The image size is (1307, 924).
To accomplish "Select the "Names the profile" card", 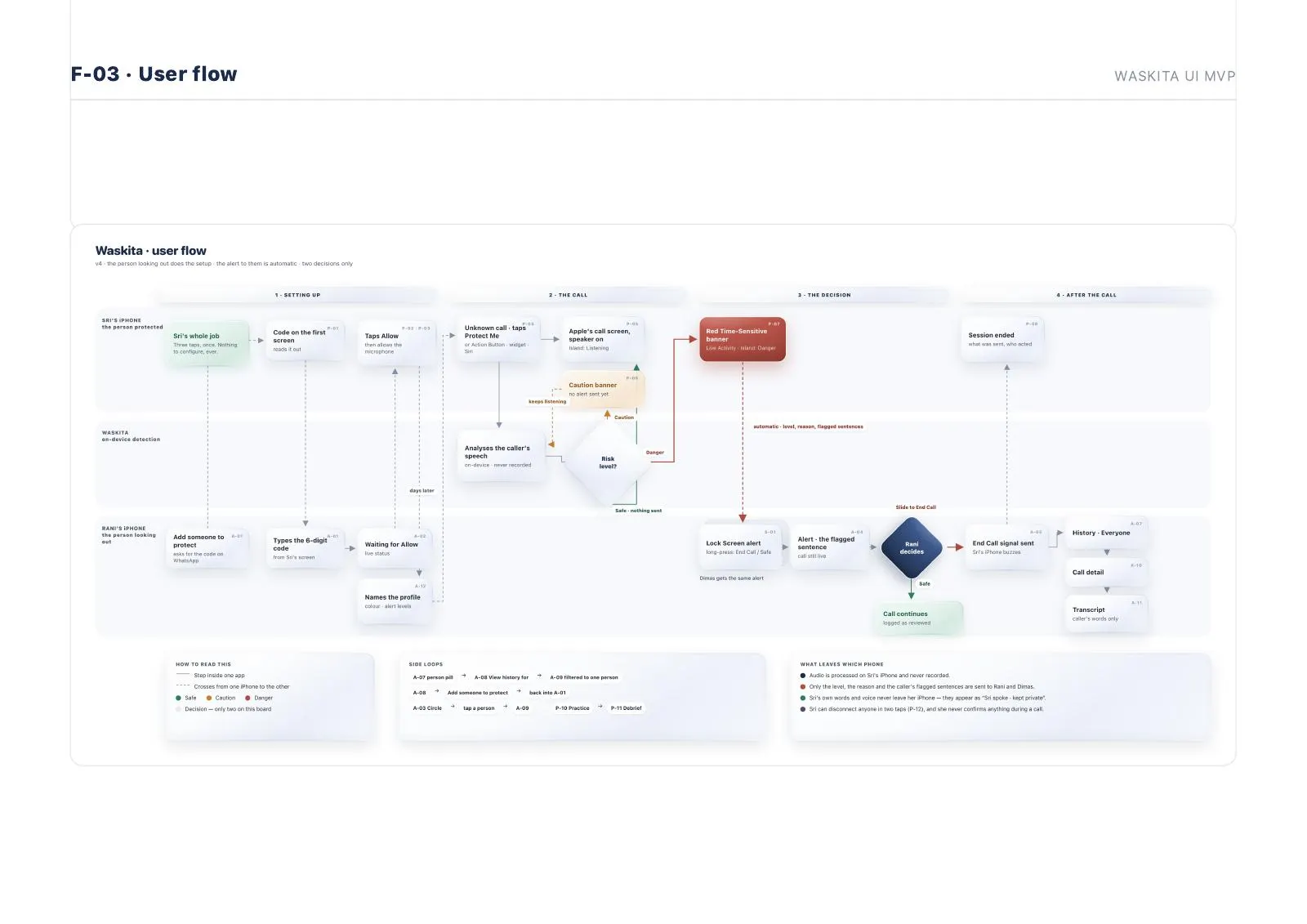I will point(395,601).
